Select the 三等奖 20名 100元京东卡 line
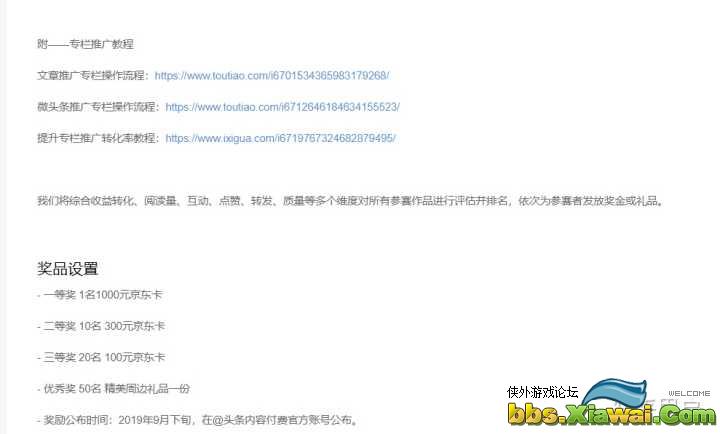This screenshot has height=434, width=720. pos(101,357)
